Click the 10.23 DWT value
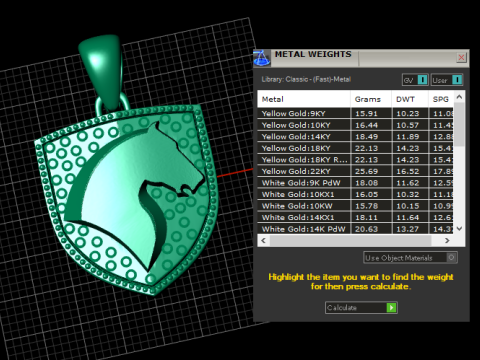Viewport: 480px width, 360px height. [x=408, y=113]
